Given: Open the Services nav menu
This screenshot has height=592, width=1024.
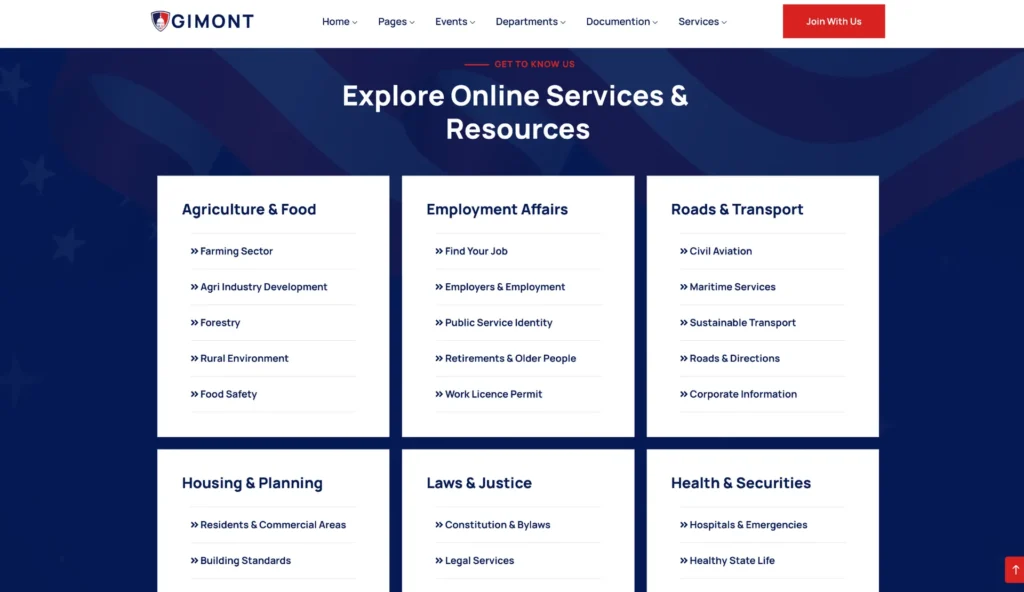Looking at the screenshot, I should tap(702, 22).
